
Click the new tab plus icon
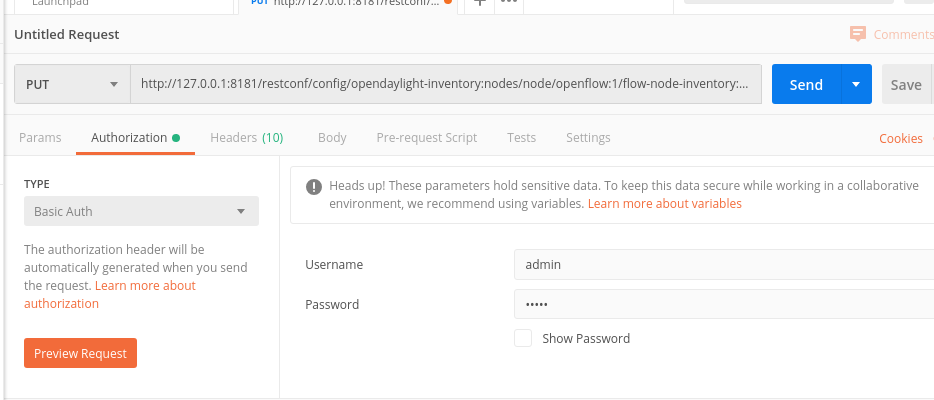pyautogui.click(x=480, y=3)
